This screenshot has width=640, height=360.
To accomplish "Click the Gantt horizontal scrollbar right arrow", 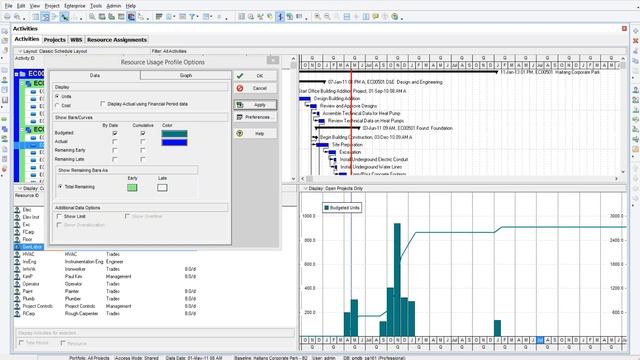I will [x=616, y=178].
